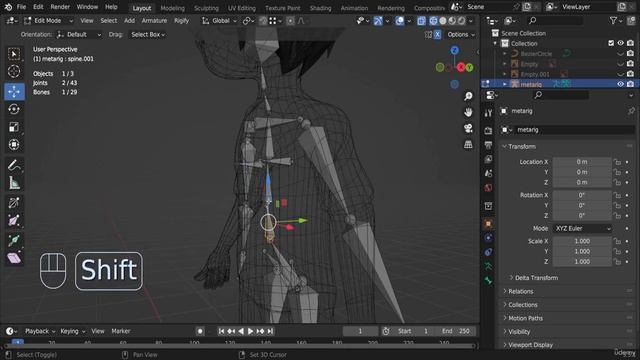640x360 pixels.
Task: Toggle visibility eye of metarig object
Action: coord(620,84)
